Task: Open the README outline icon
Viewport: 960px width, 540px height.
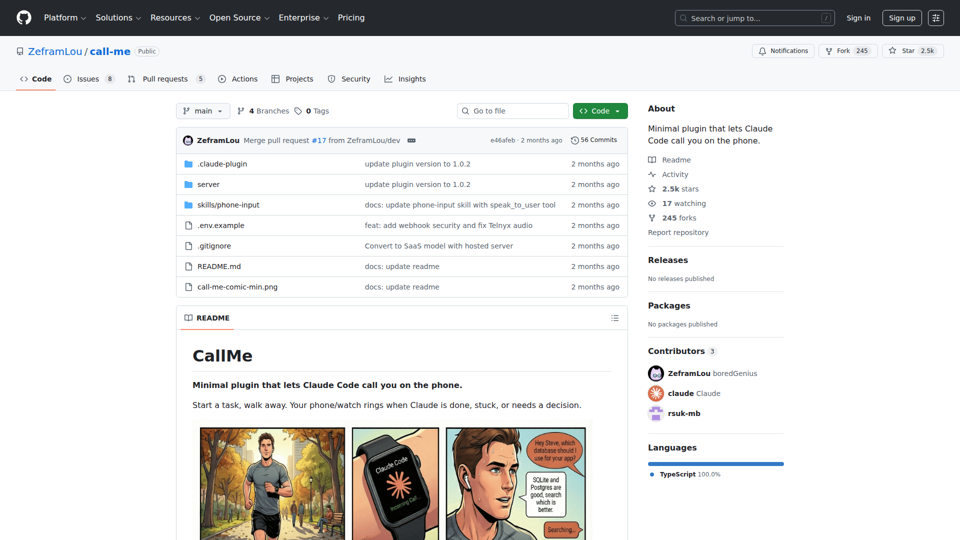Action: [615, 318]
